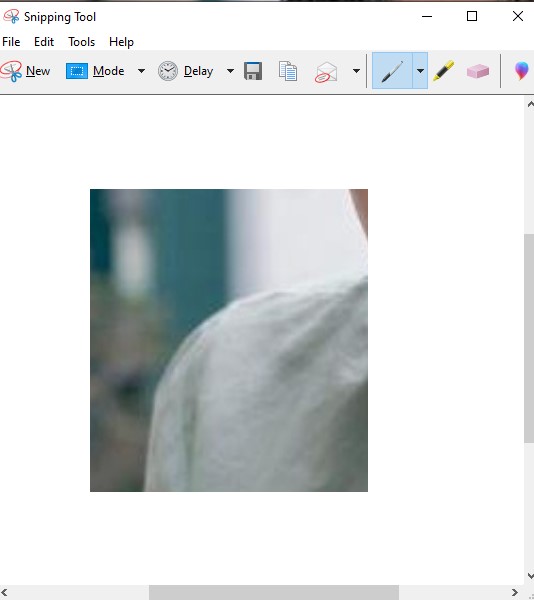This screenshot has width=534, height=600.
Task: Open the Pen options dropdown arrow
Action: [x=420, y=71]
